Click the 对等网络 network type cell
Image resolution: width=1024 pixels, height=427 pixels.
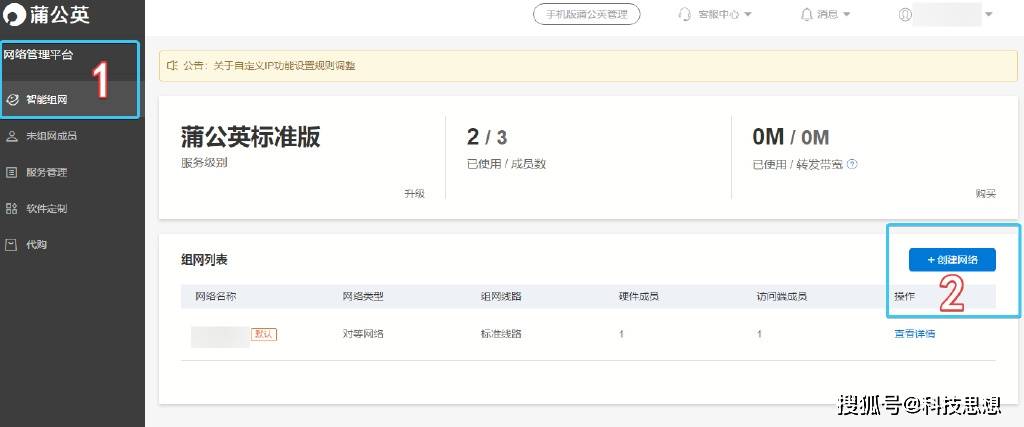363,334
